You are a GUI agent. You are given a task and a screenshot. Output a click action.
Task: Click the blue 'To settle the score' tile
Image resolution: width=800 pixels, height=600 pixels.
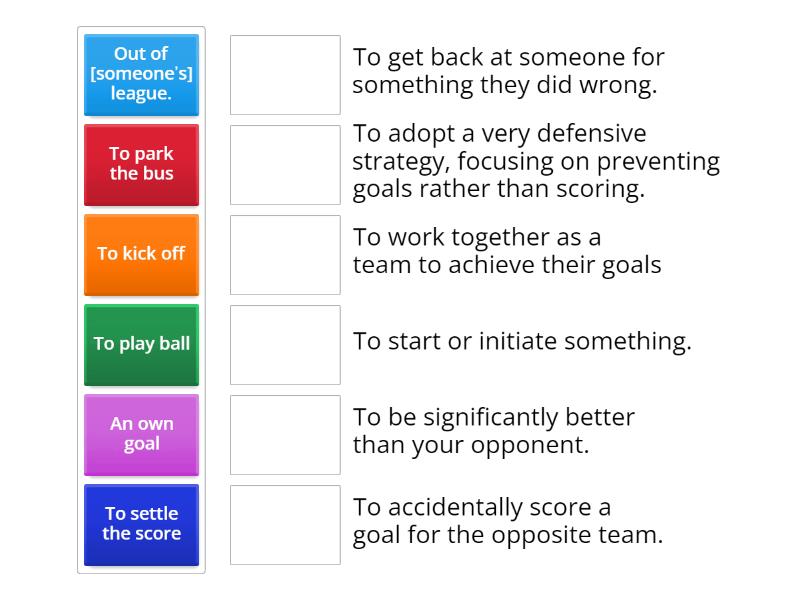pyautogui.click(x=141, y=524)
